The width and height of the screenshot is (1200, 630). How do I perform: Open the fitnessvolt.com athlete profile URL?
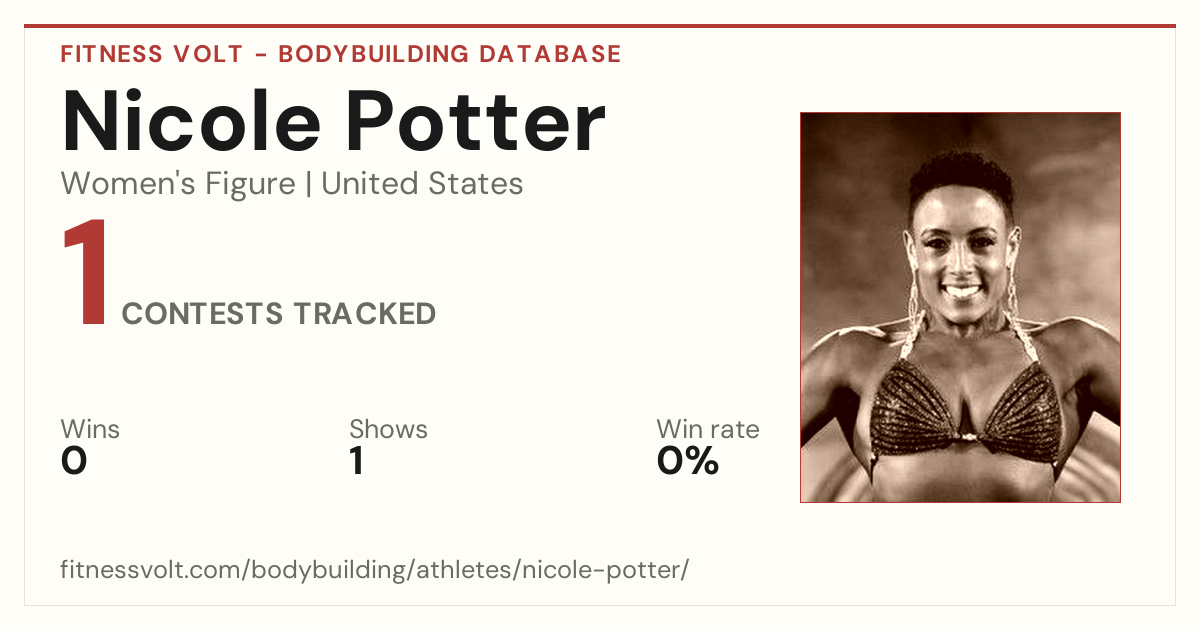click(x=375, y=571)
